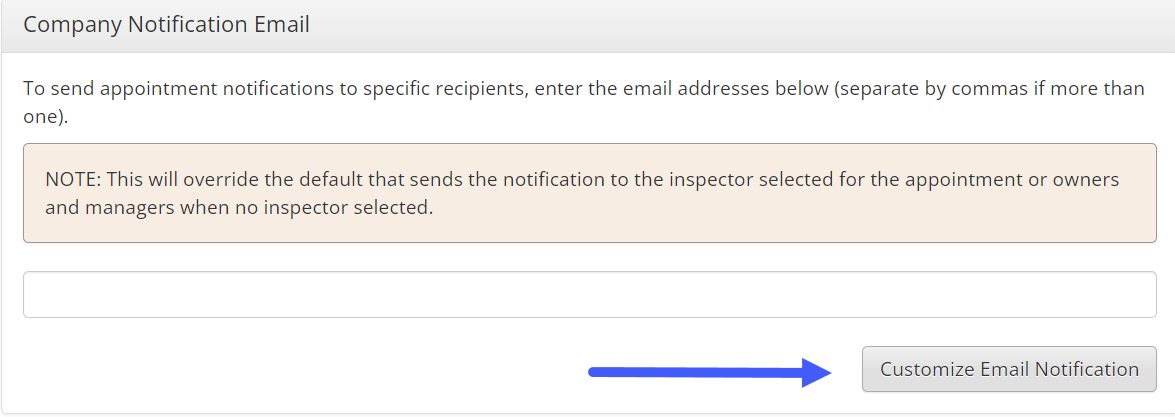Click the 'specific recipients' phrase in the instructions
1175x417 pixels.
(435, 88)
